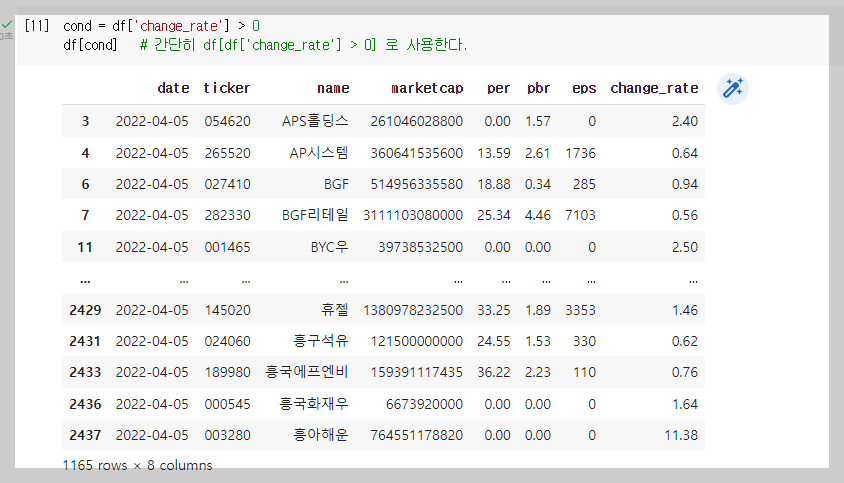This screenshot has width=844, height=483.
Task: Click marketcap value 39738532500
Action: point(420,247)
